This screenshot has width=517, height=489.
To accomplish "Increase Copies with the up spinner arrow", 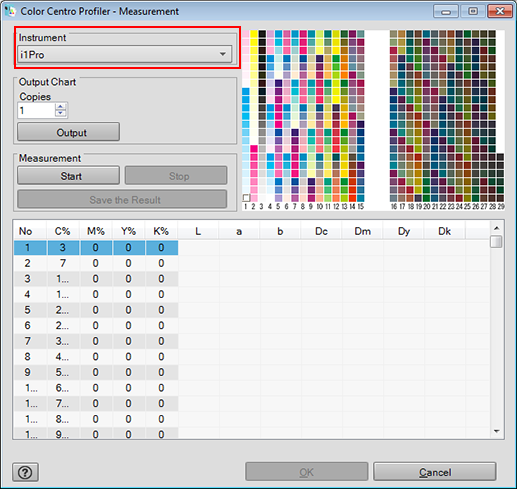I will [x=60, y=107].
